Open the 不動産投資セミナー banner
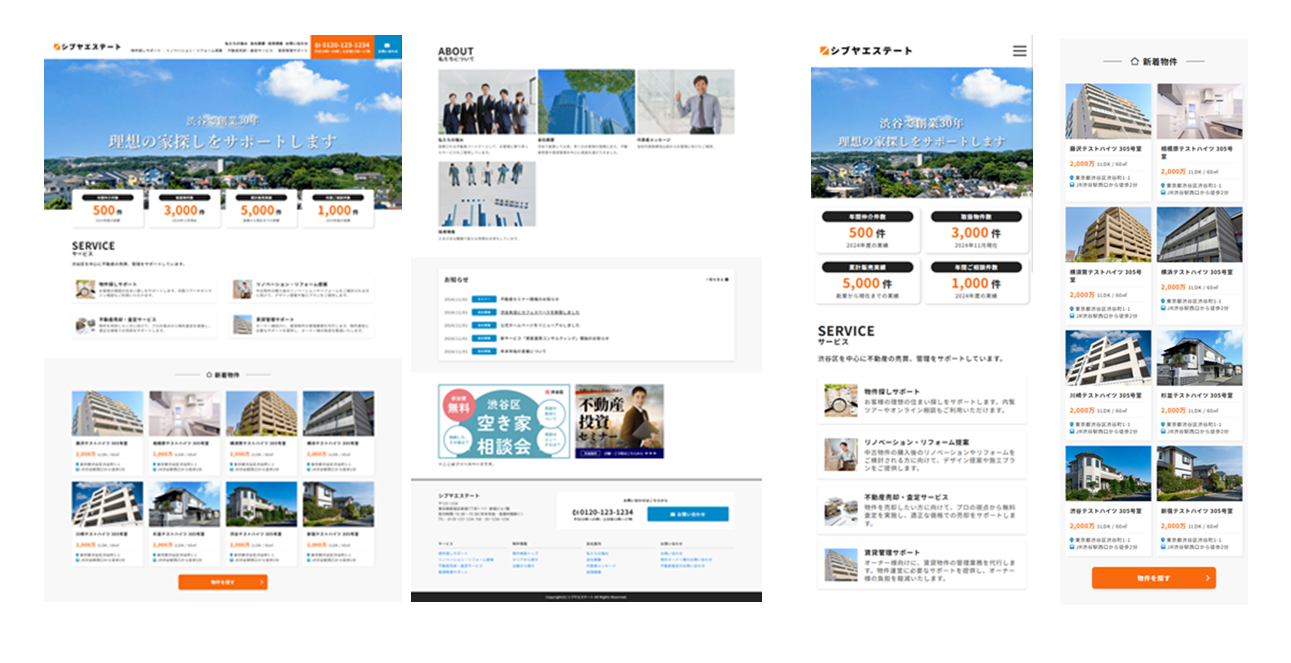Screen dimensions: 1291x663 tap(619, 421)
